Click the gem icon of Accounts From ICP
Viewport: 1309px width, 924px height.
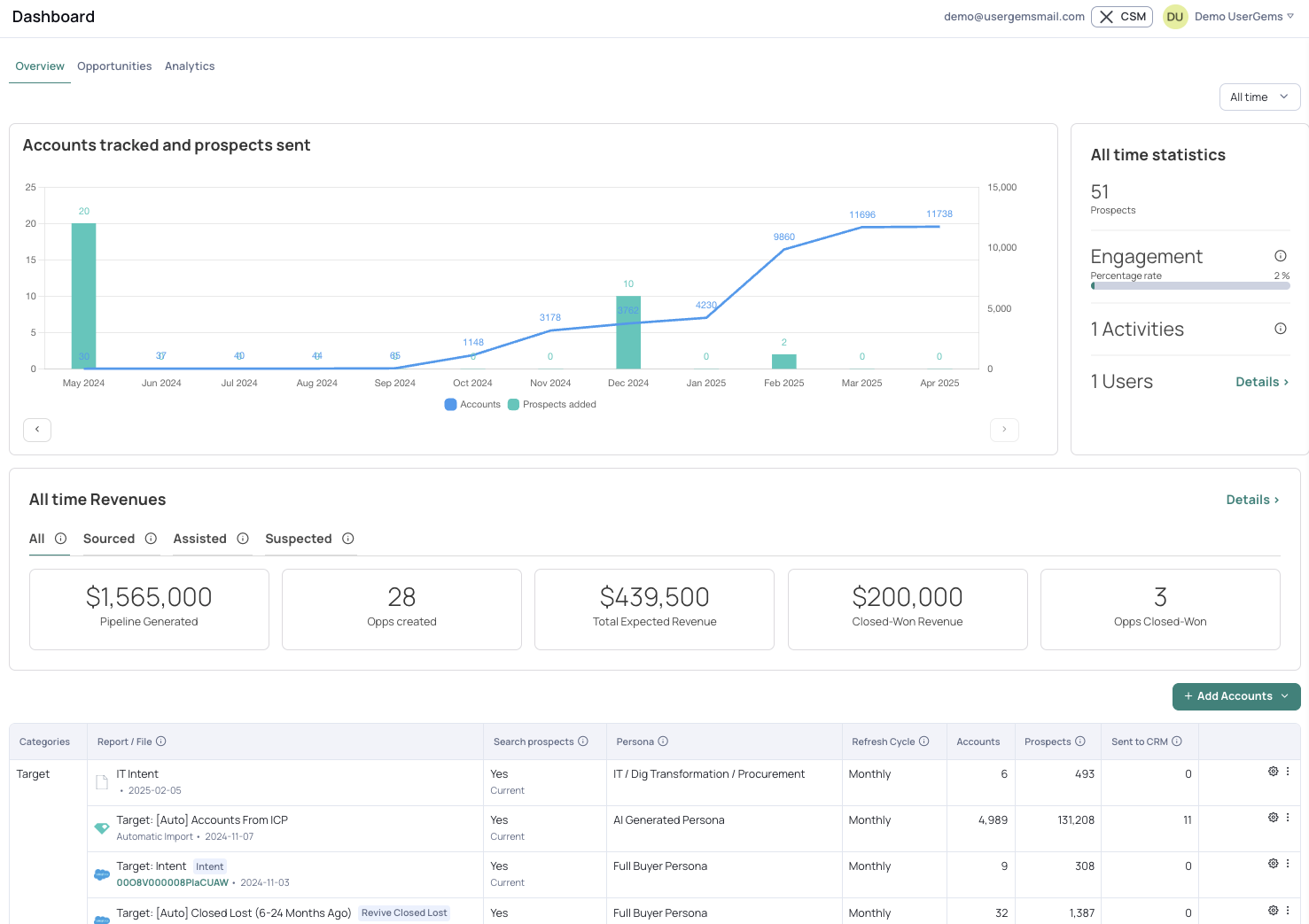coord(102,828)
